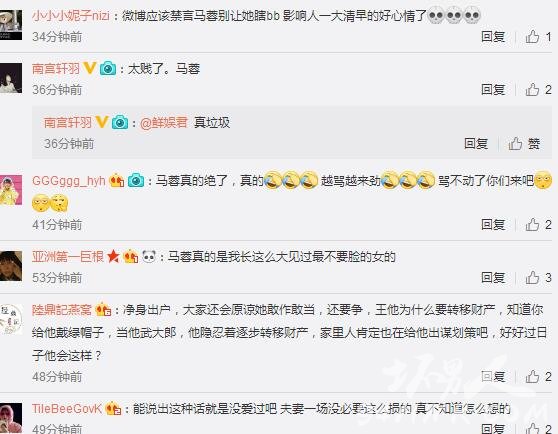The width and height of the screenshot is (558, 434).
Task: Click the camera badge beside GGGggg_hyh
Action: (136, 181)
